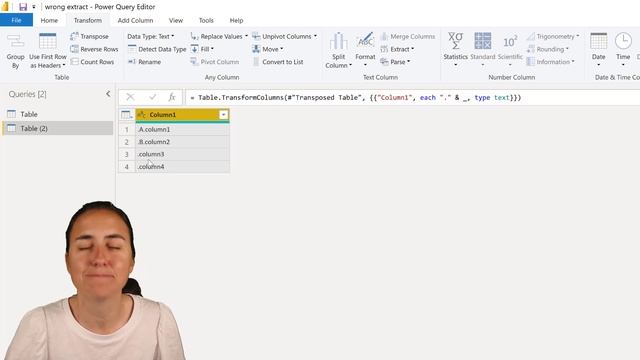640x360 pixels.
Task: Switch to the Transform tab
Action: point(88,20)
